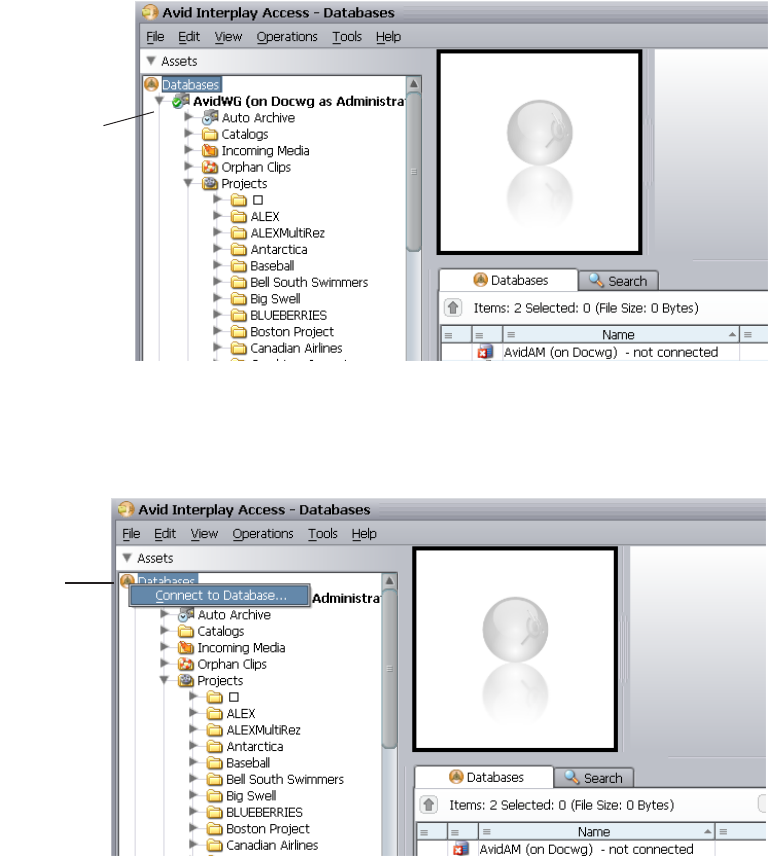Click Boston Project folder icon in lower window
Viewport: 770px width, 858px height.
click(215, 828)
